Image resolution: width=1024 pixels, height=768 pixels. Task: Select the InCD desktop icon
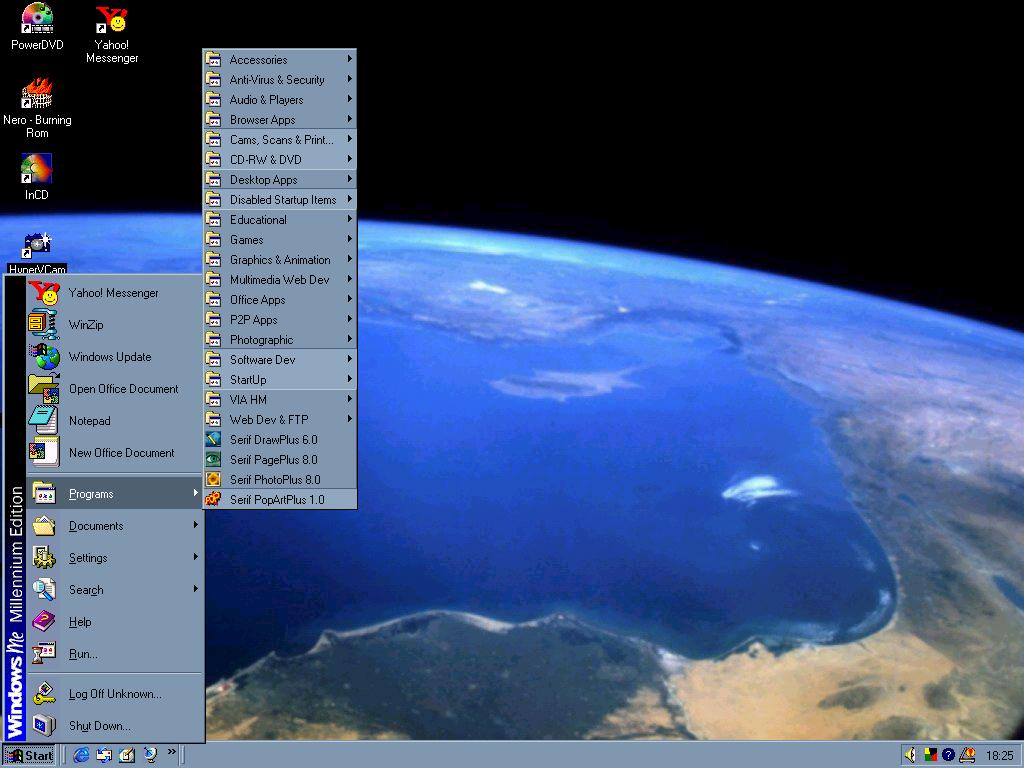tap(37, 177)
